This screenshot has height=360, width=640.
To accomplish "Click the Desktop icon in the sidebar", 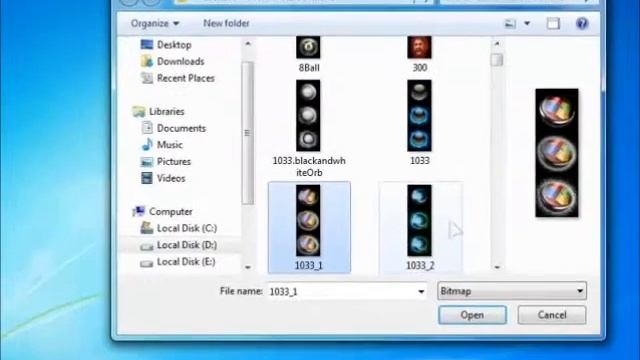I will [x=147, y=44].
